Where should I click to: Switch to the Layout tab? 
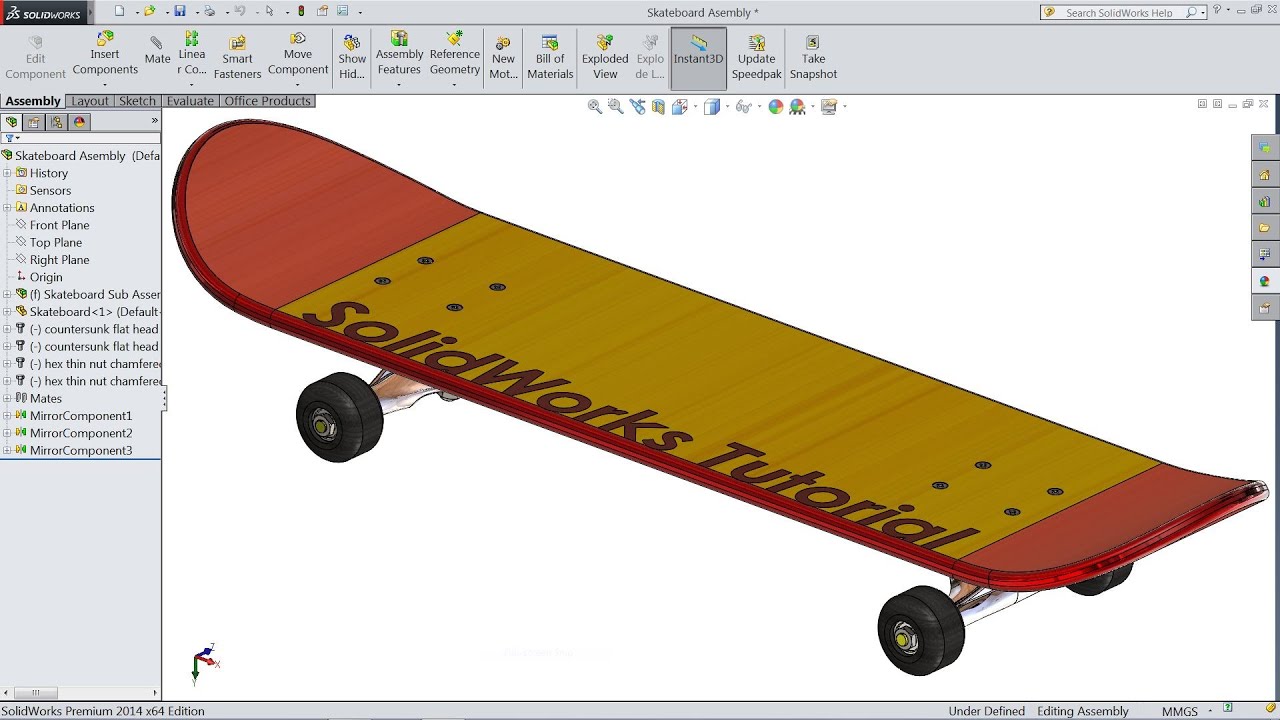90,101
